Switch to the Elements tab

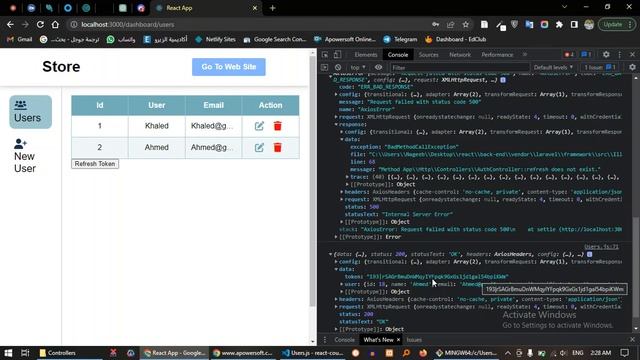pyautogui.click(x=366, y=55)
